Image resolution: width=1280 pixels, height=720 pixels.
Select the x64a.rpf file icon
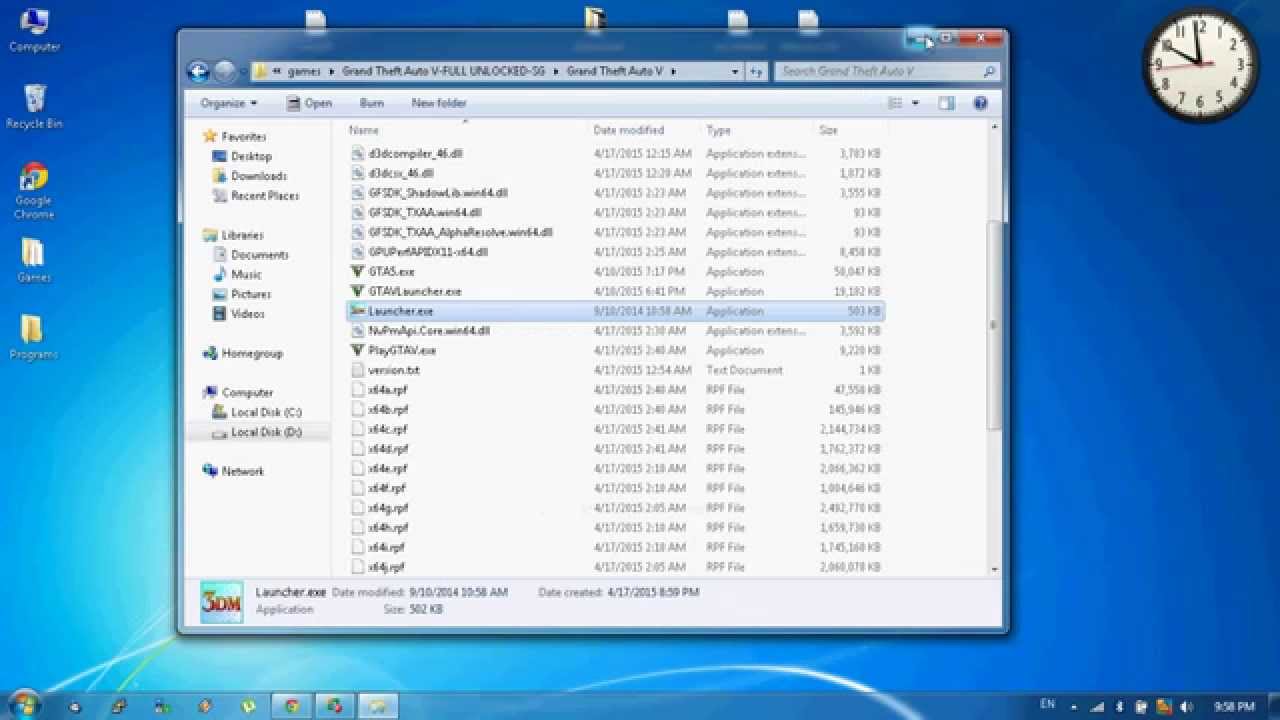(x=358, y=390)
